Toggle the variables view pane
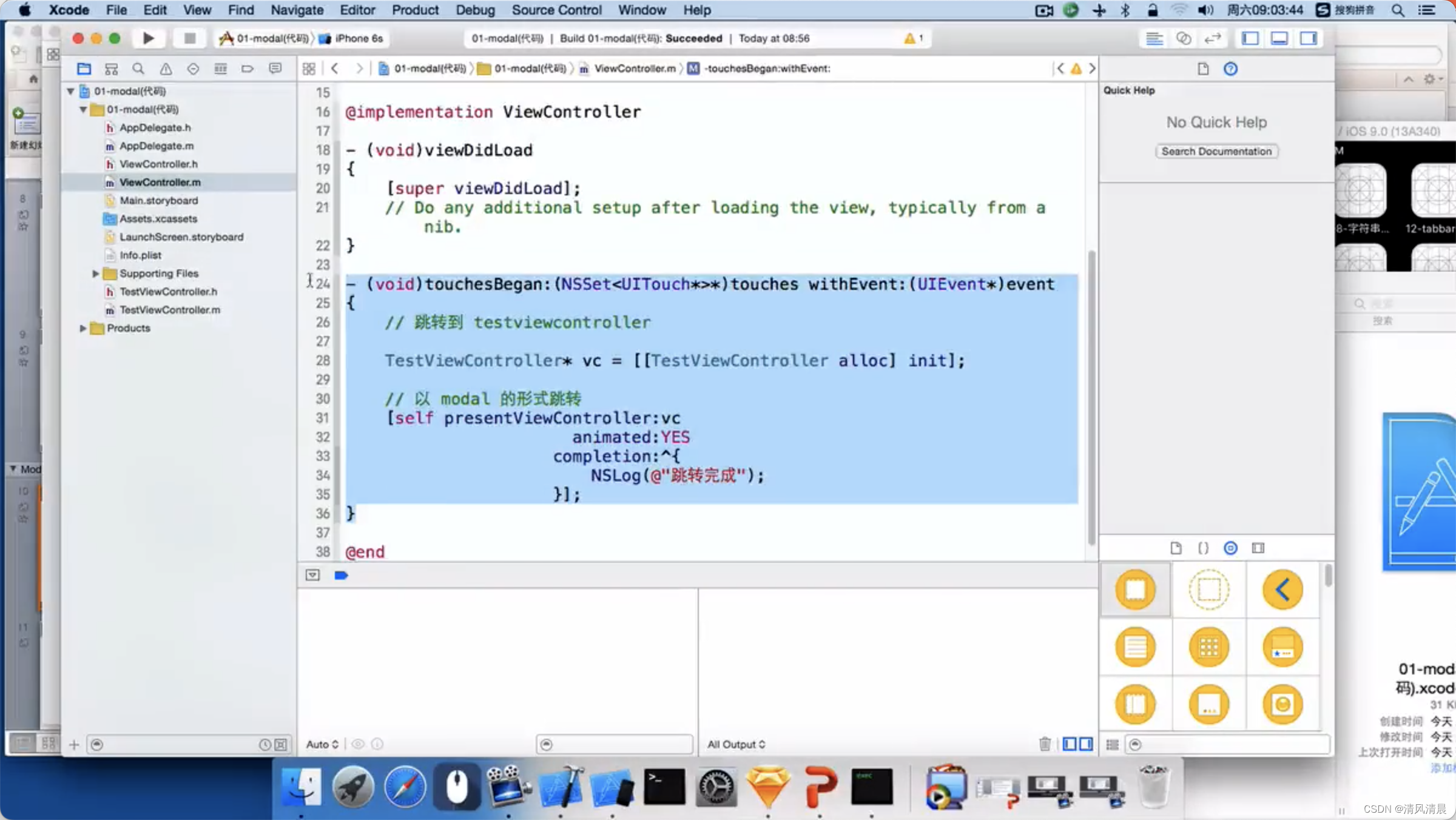The height and width of the screenshot is (820, 1456). tap(1070, 744)
